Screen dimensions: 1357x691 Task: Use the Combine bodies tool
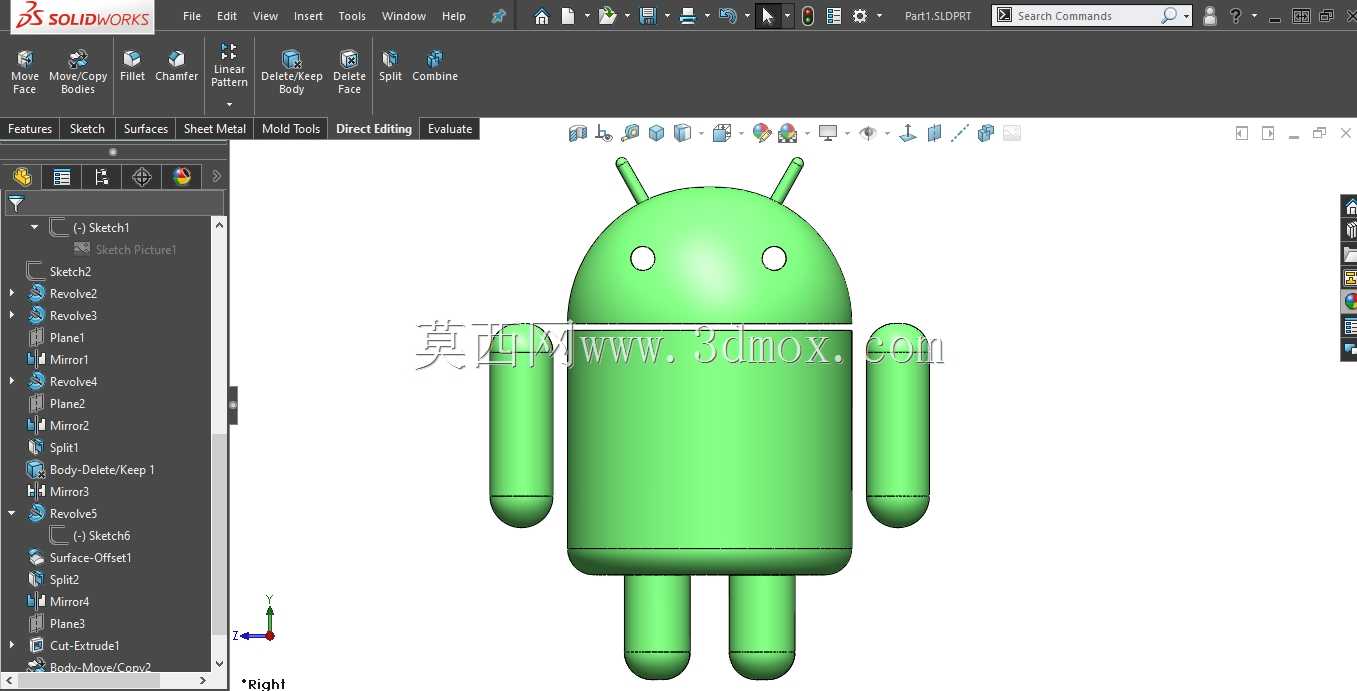tap(435, 66)
